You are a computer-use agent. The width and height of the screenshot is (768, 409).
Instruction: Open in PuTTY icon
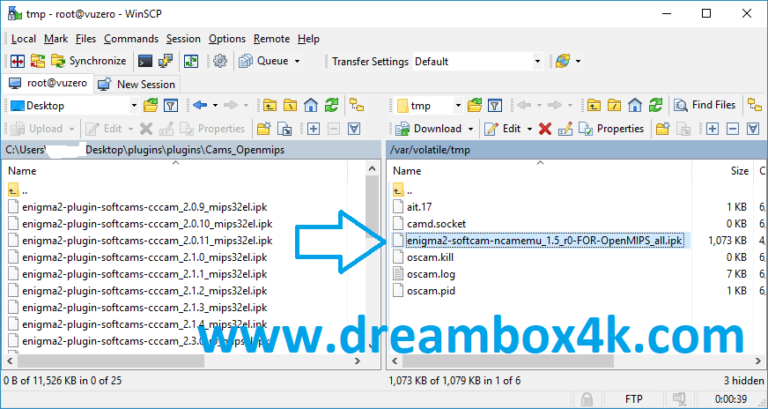[166, 61]
